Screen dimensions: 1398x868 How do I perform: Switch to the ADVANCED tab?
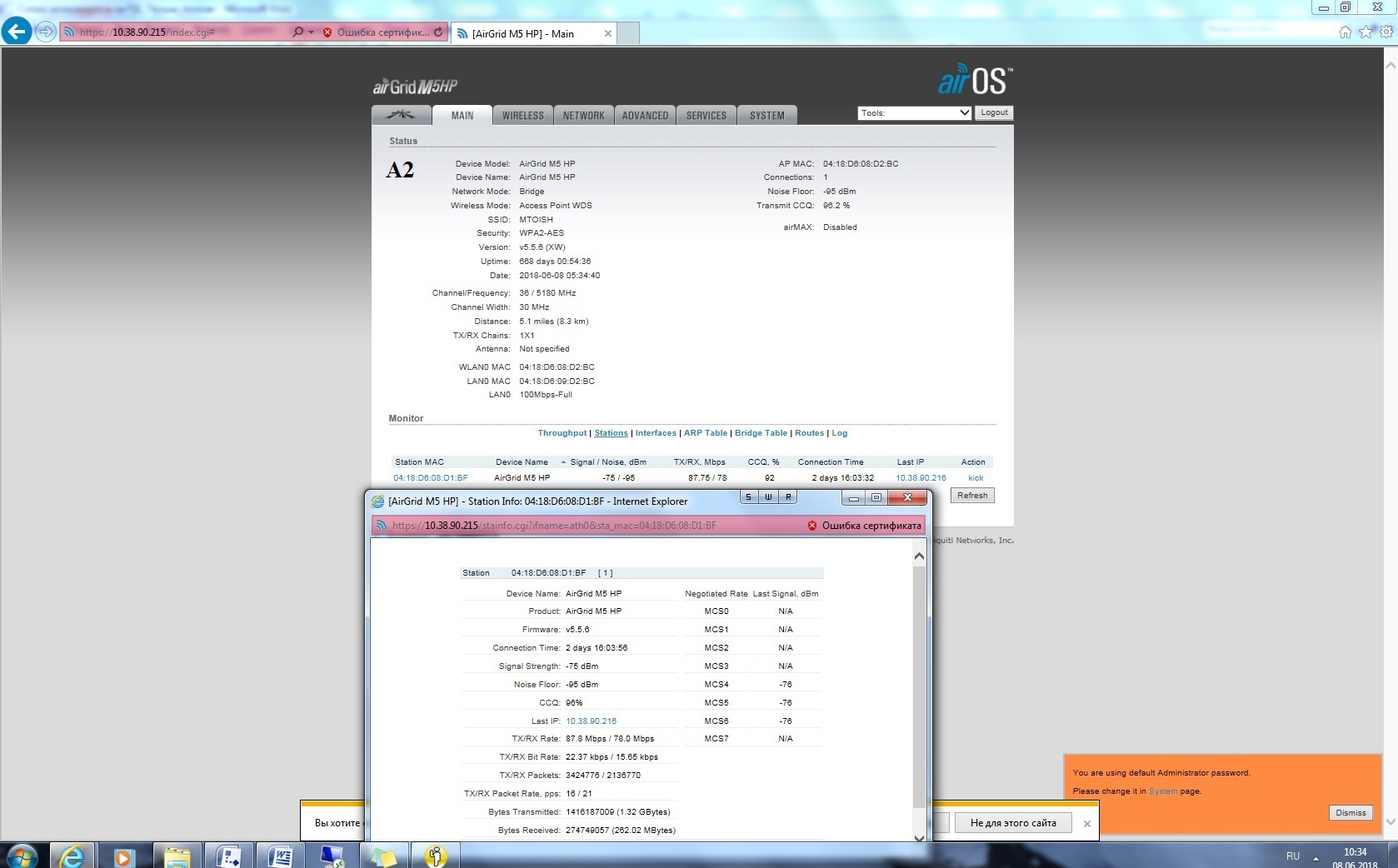645,115
